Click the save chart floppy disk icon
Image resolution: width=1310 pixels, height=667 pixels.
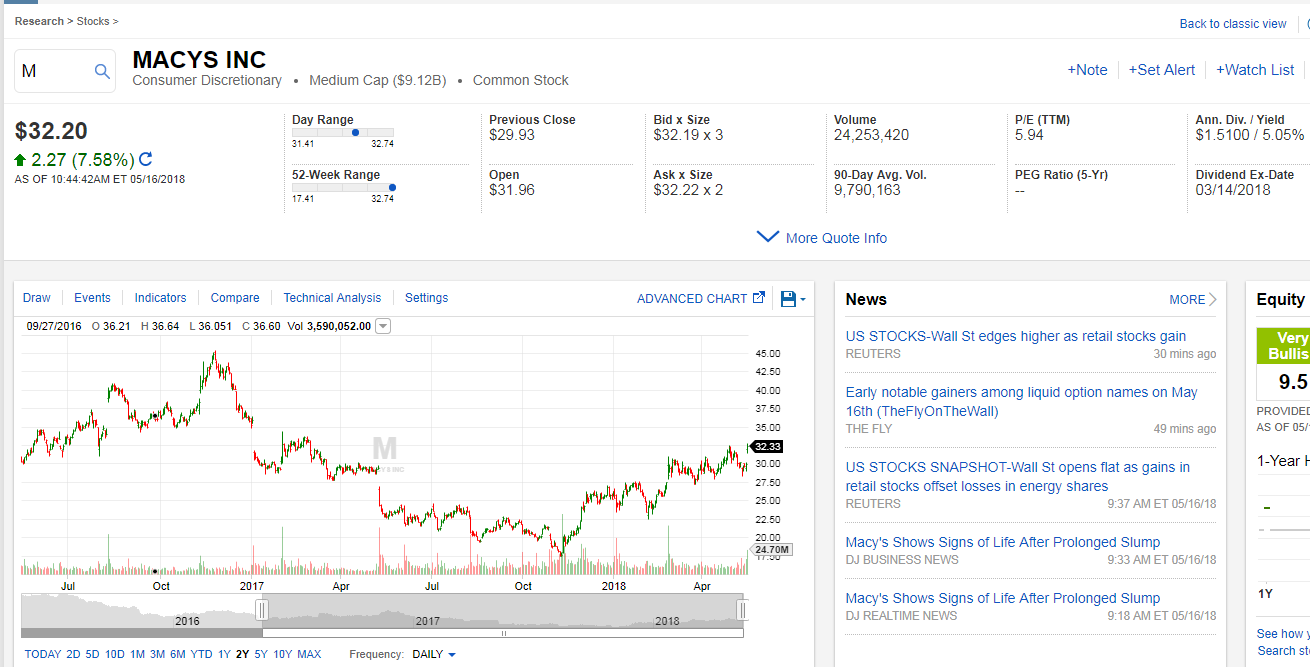click(788, 299)
